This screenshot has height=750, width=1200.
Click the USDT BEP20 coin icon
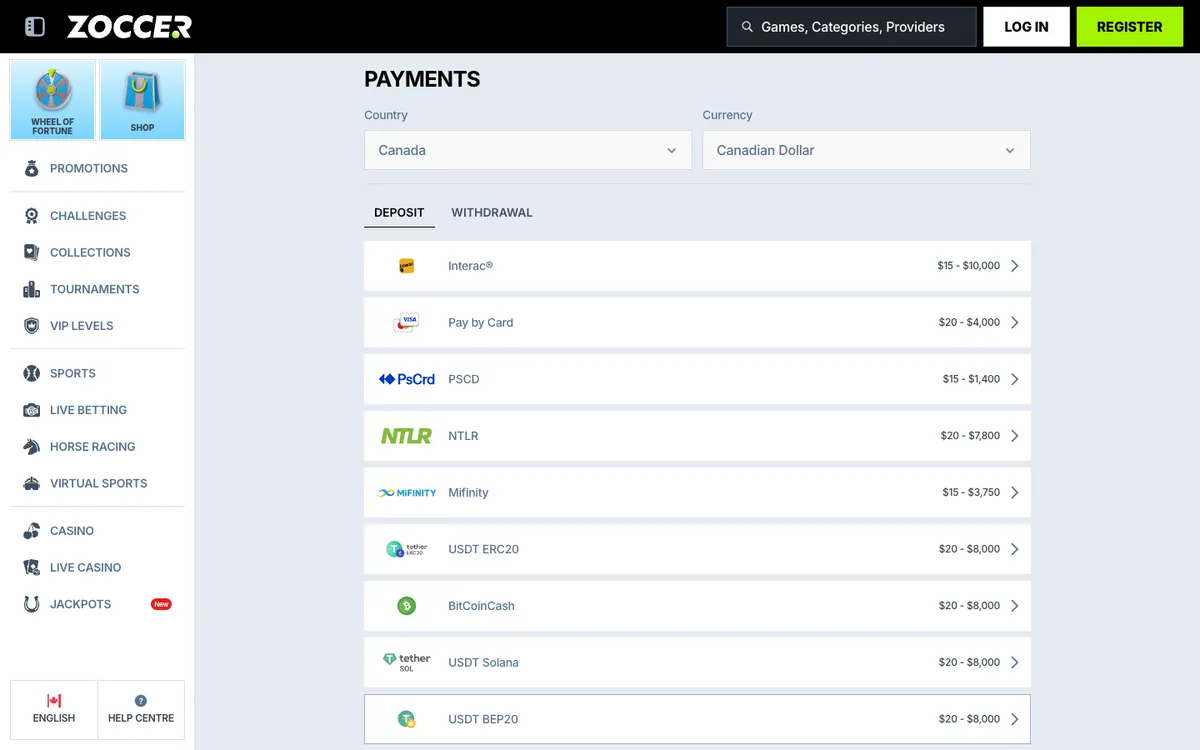click(x=407, y=719)
